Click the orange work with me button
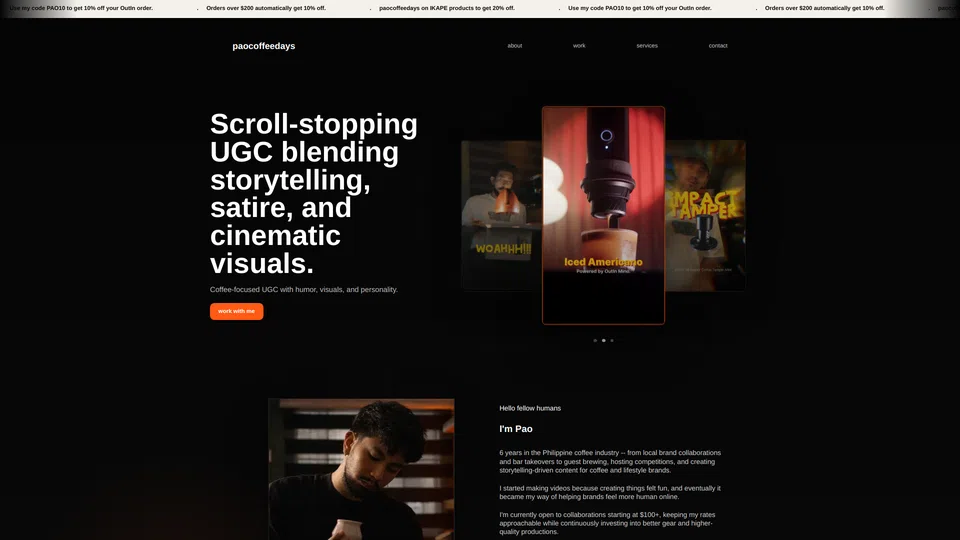Viewport: 960px width, 540px height. coord(236,311)
